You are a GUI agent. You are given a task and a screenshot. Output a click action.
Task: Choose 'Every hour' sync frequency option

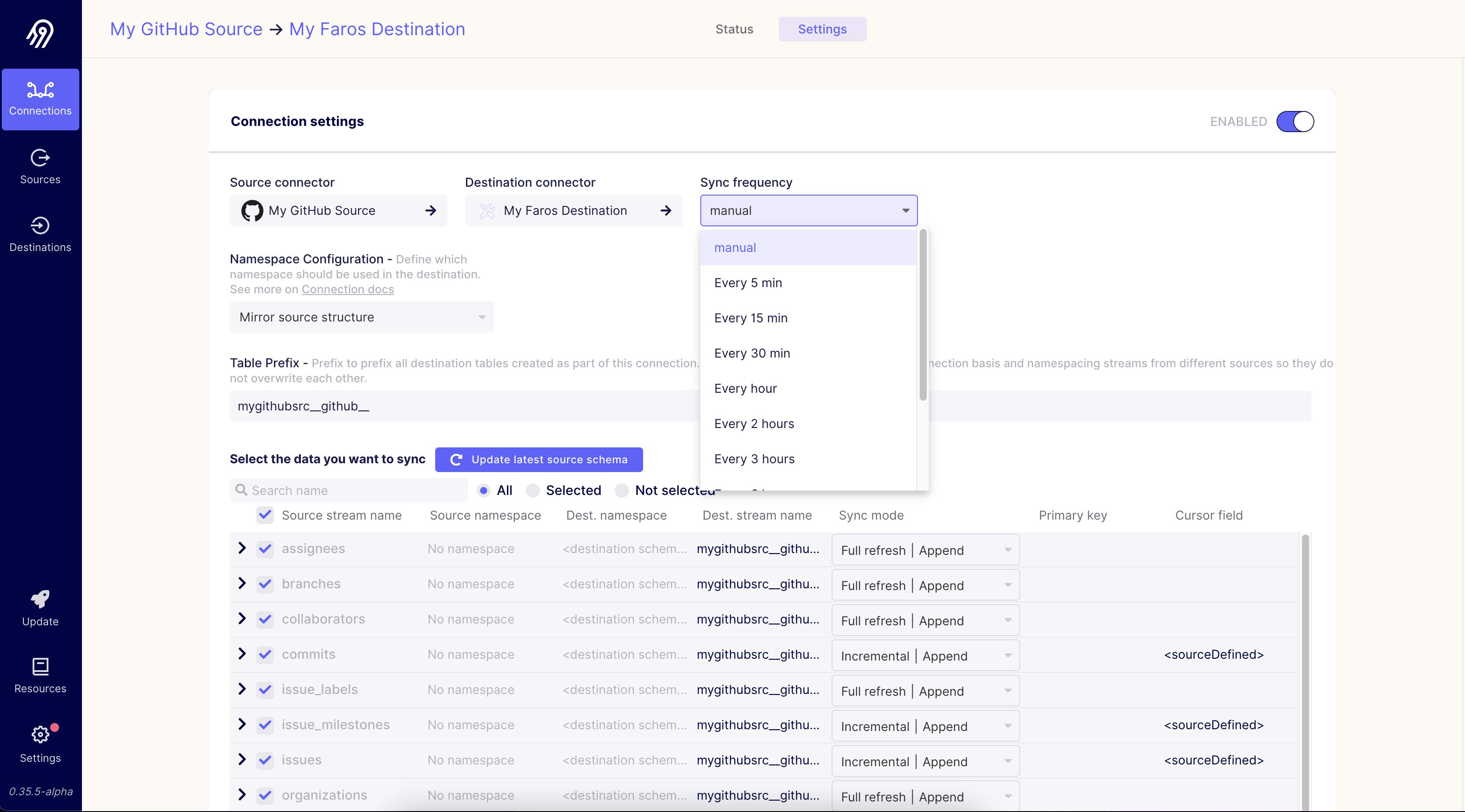(745, 388)
